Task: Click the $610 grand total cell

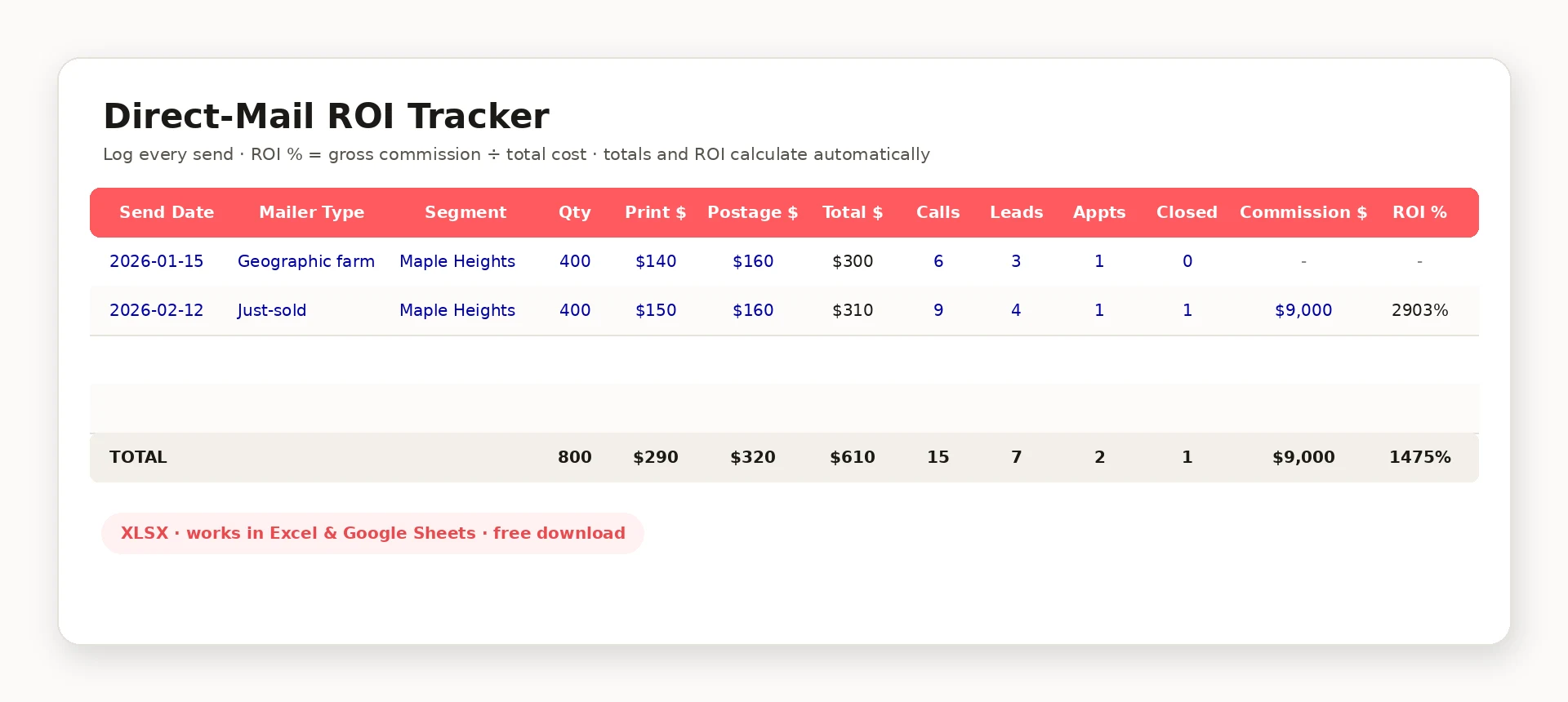Action: point(853,457)
